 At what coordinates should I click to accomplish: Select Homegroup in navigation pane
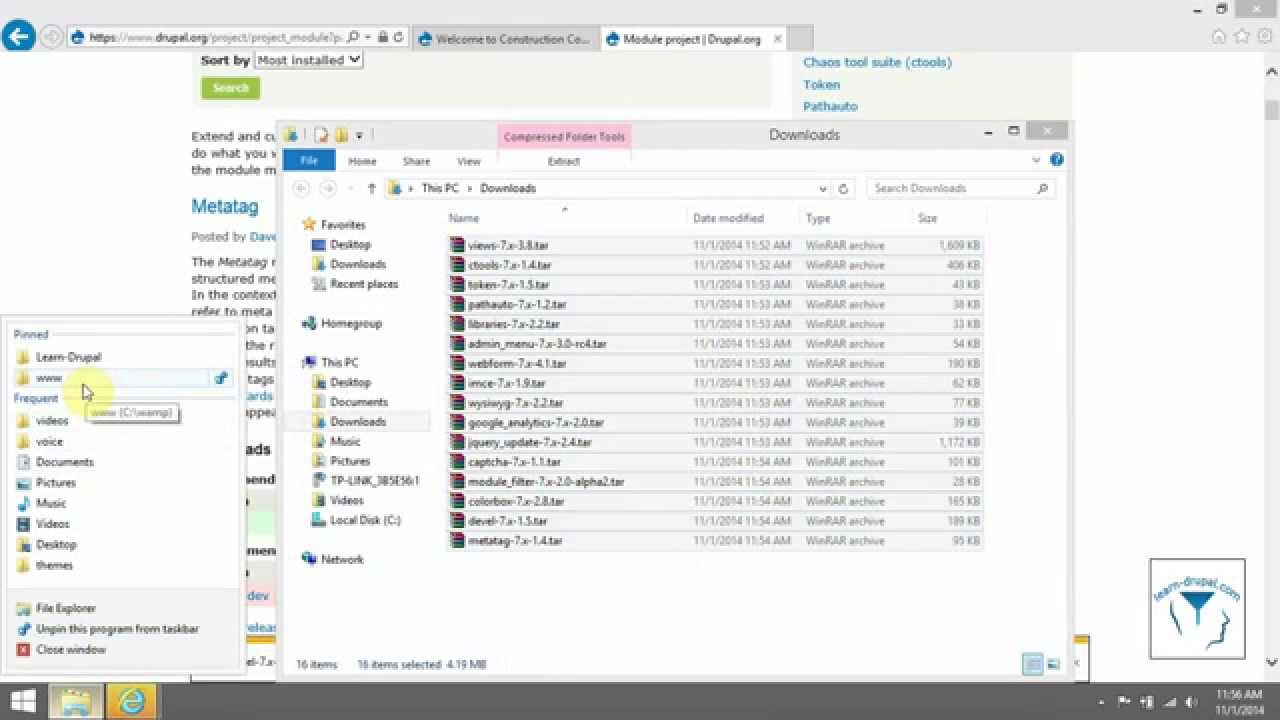(351, 323)
